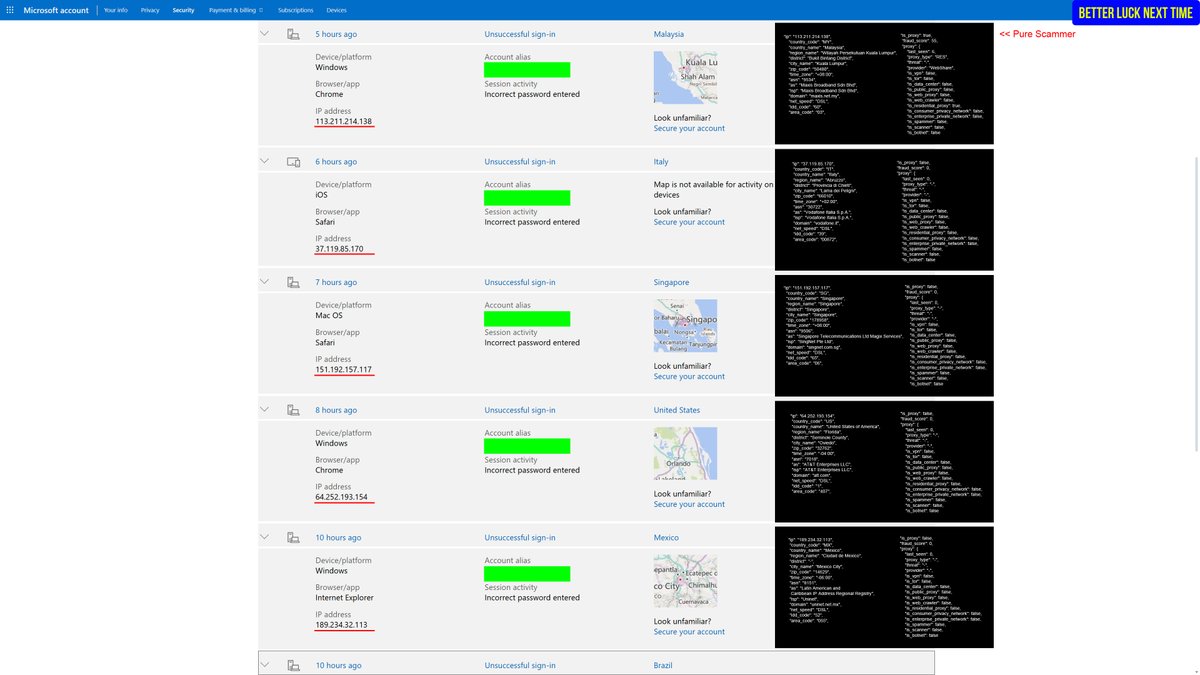Open the Kuala Lumpur map thumbnail
Image resolution: width=1200 pixels, height=675 pixels.
[x=685, y=78]
